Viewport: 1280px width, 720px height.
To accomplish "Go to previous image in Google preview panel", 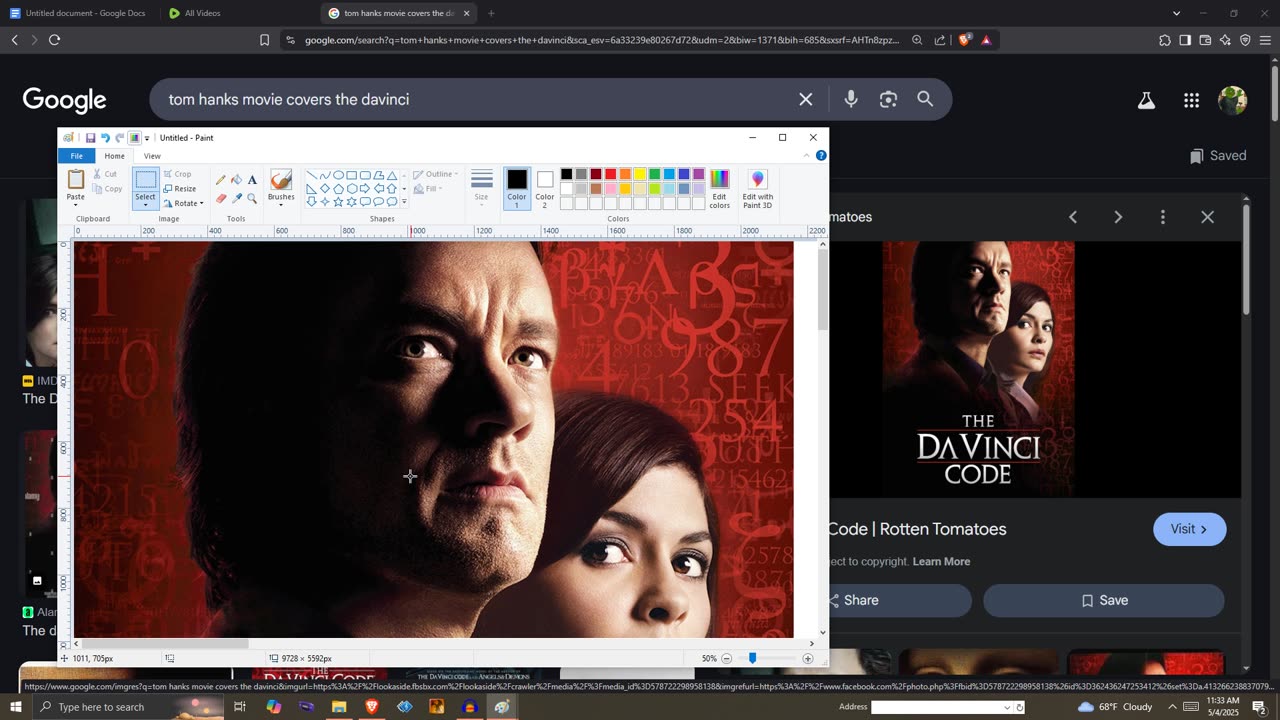I will 1073,217.
